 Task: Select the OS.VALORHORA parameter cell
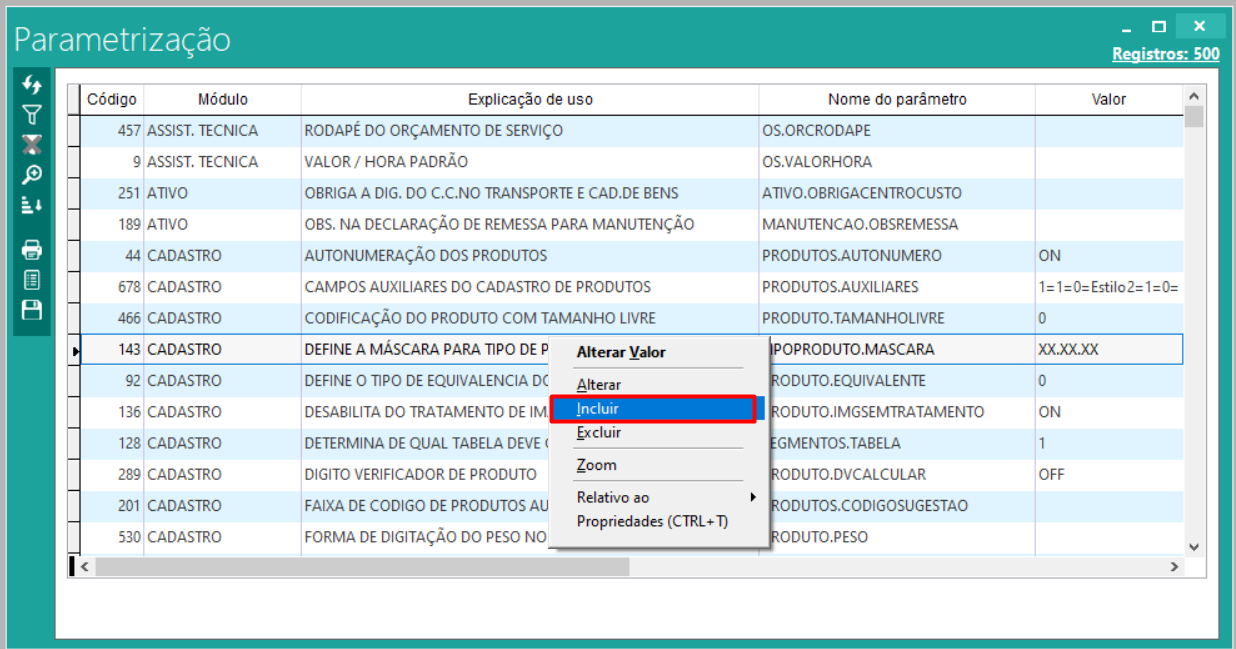coord(816,162)
